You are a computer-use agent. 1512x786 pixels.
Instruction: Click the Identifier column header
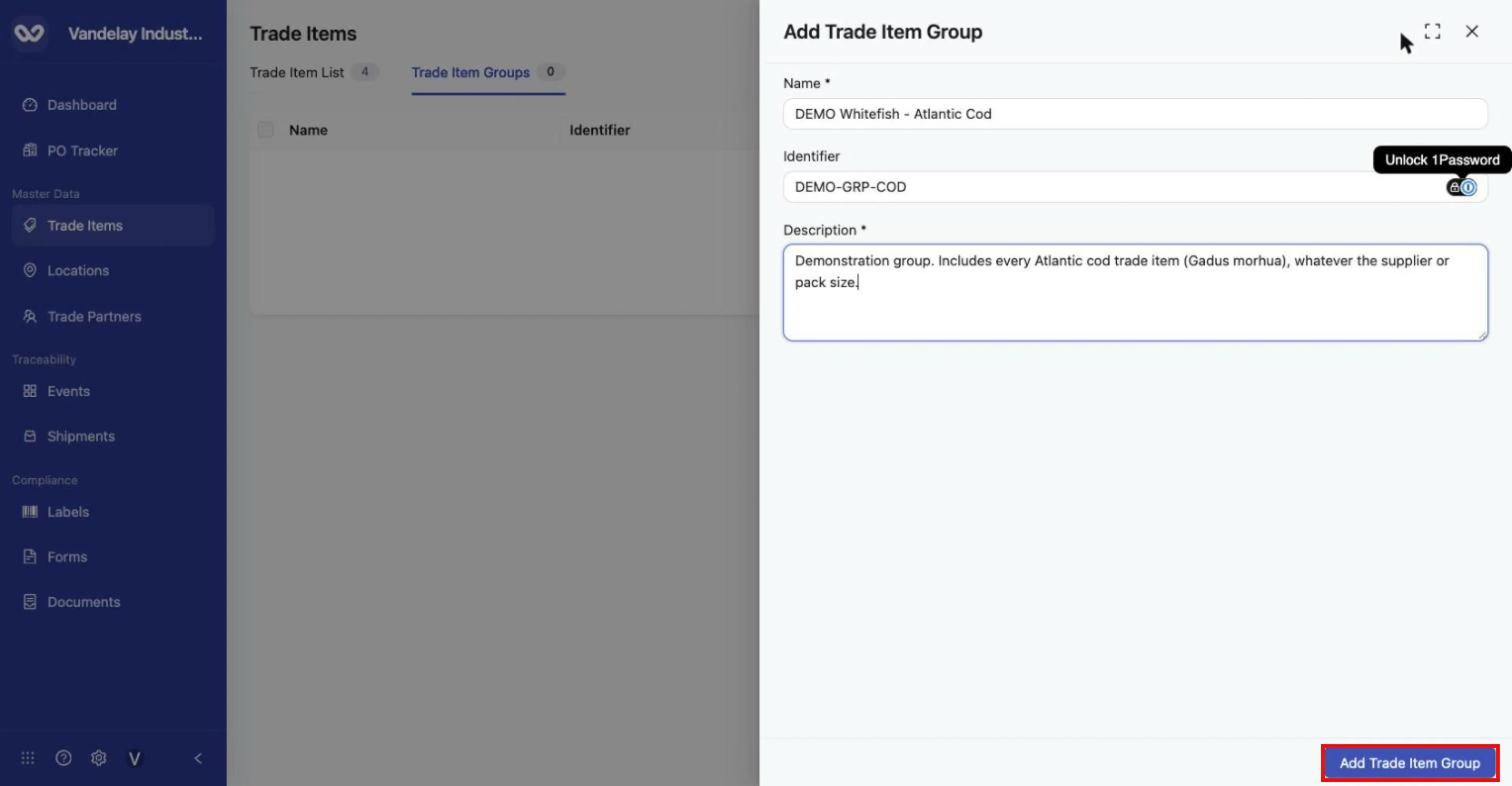click(x=599, y=130)
